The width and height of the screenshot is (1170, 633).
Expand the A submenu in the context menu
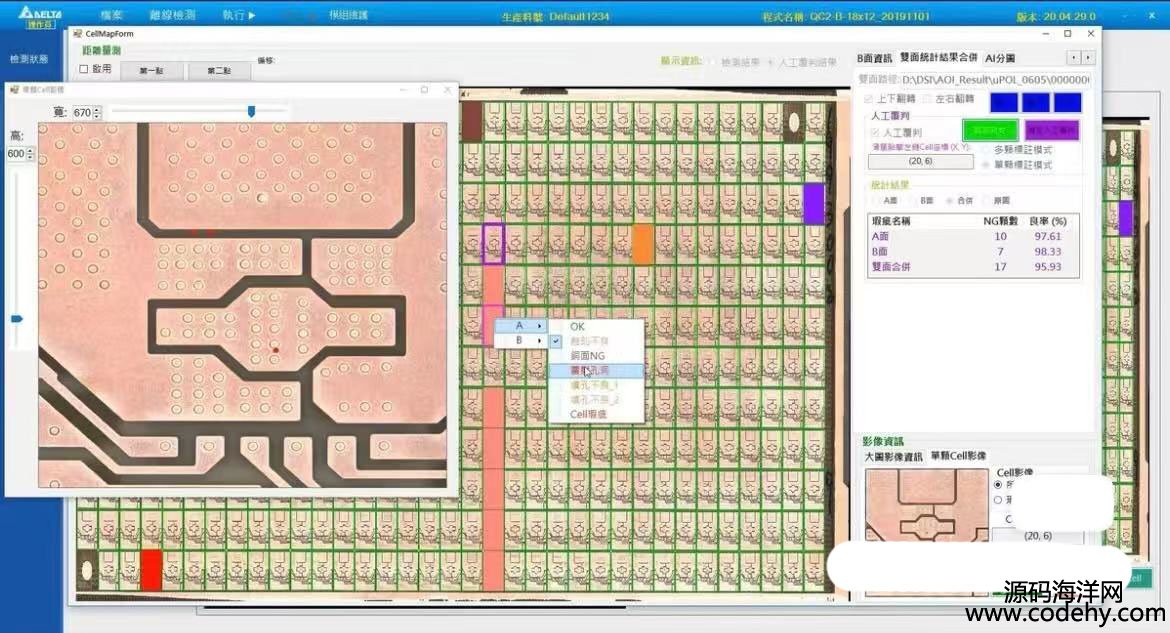(520, 325)
